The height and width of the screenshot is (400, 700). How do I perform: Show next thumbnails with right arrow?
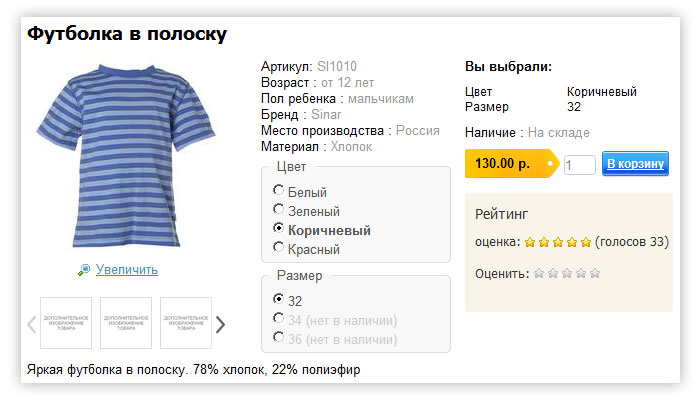point(220,325)
